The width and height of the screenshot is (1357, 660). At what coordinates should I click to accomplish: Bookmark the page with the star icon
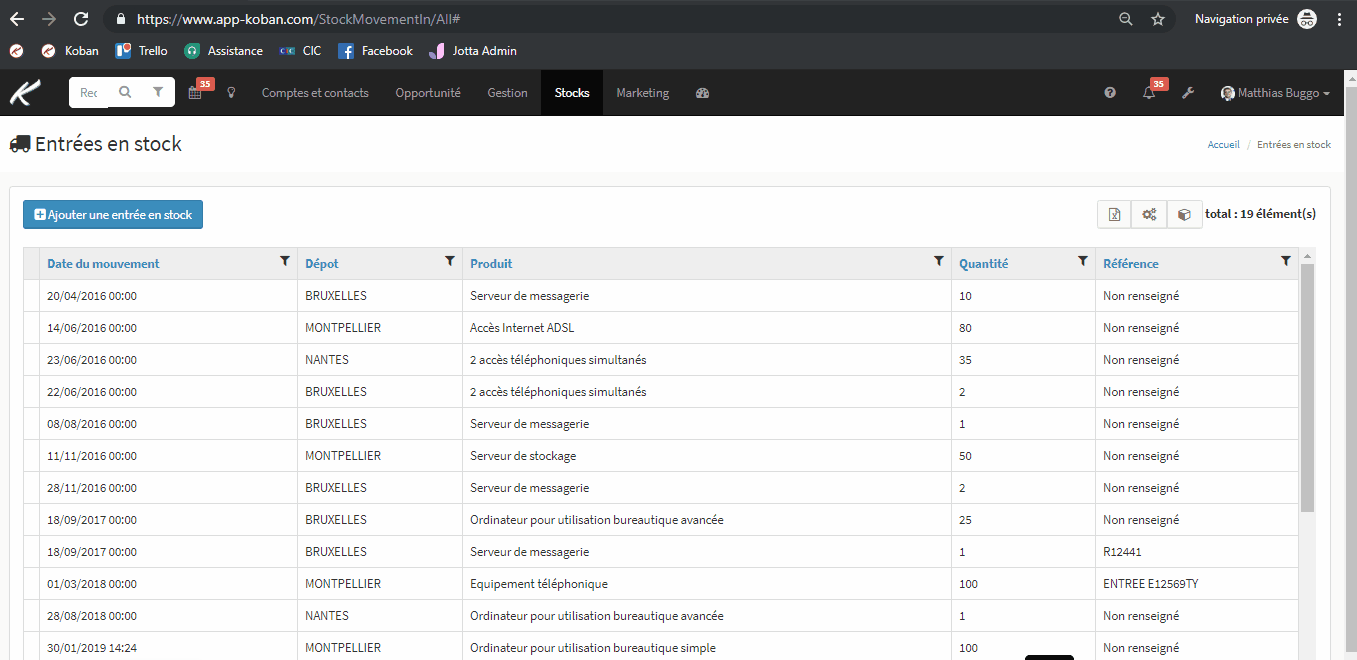[x=1158, y=19]
